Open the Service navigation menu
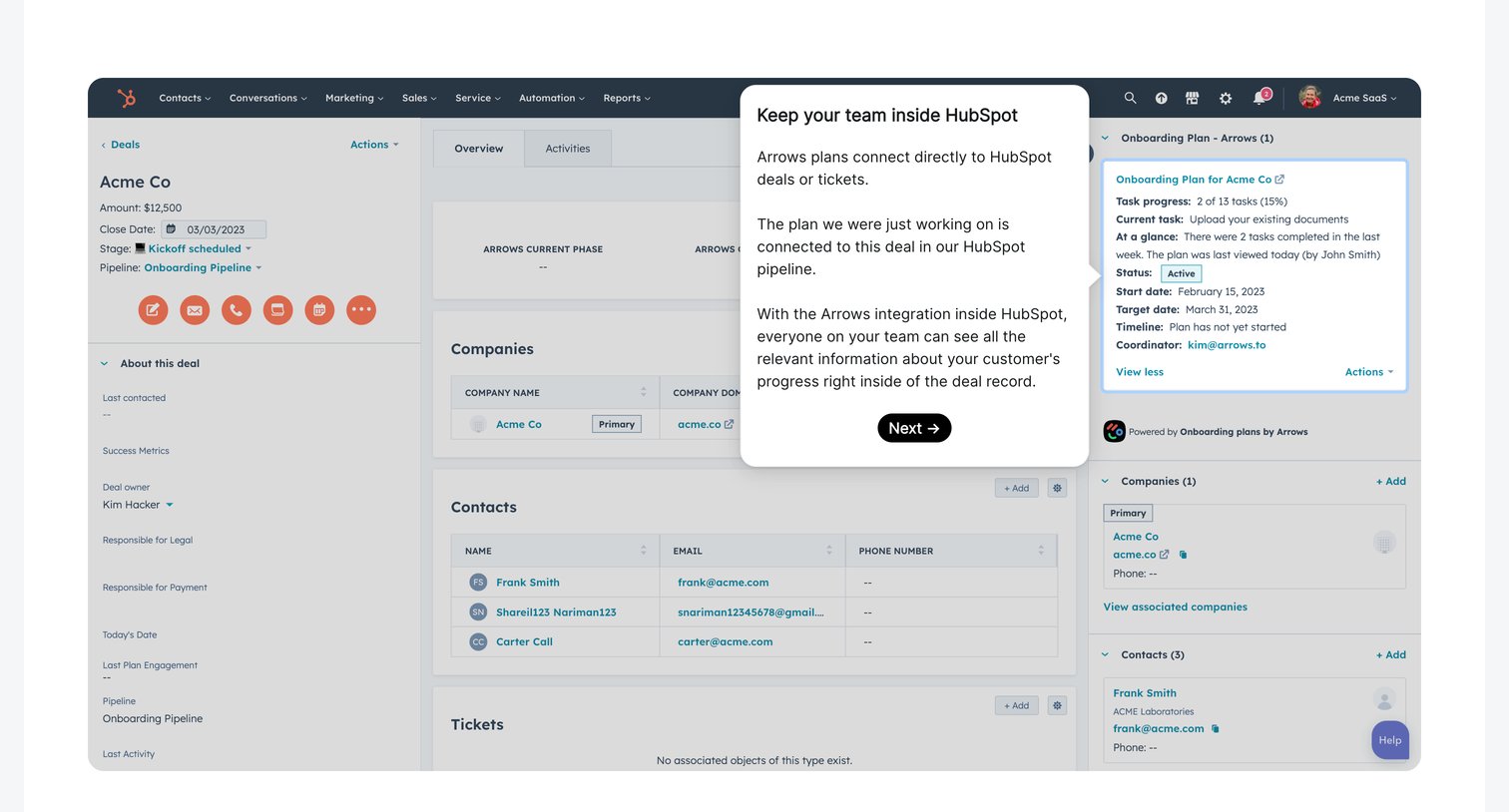Image resolution: width=1509 pixels, height=812 pixels. 477,98
